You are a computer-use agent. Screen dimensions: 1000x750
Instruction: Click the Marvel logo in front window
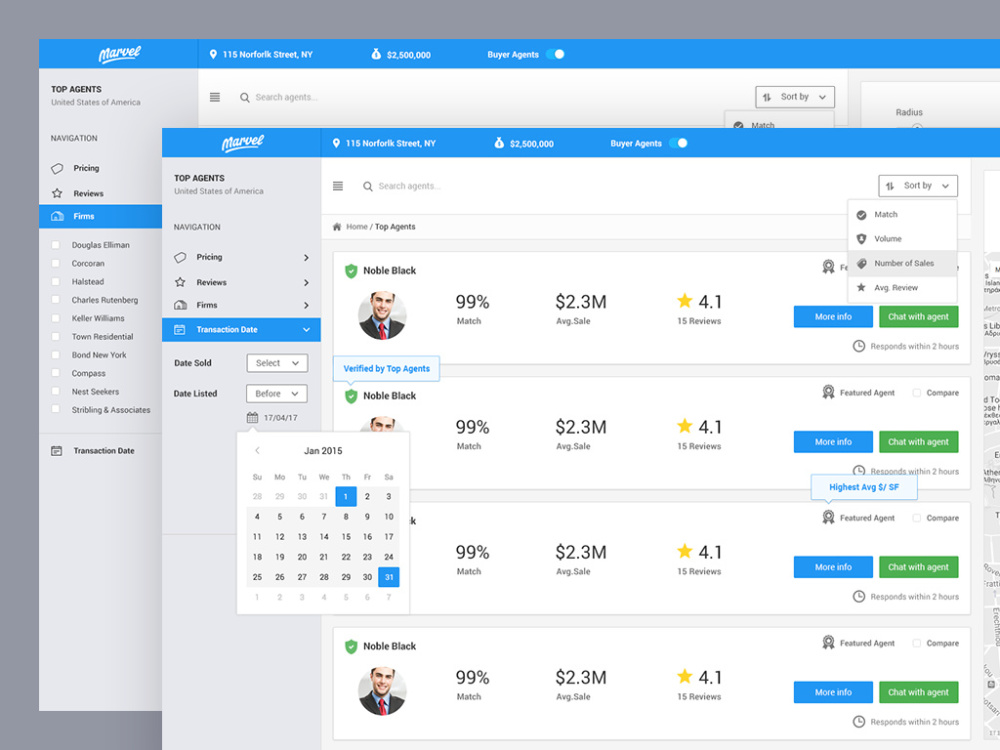tap(242, 143)
